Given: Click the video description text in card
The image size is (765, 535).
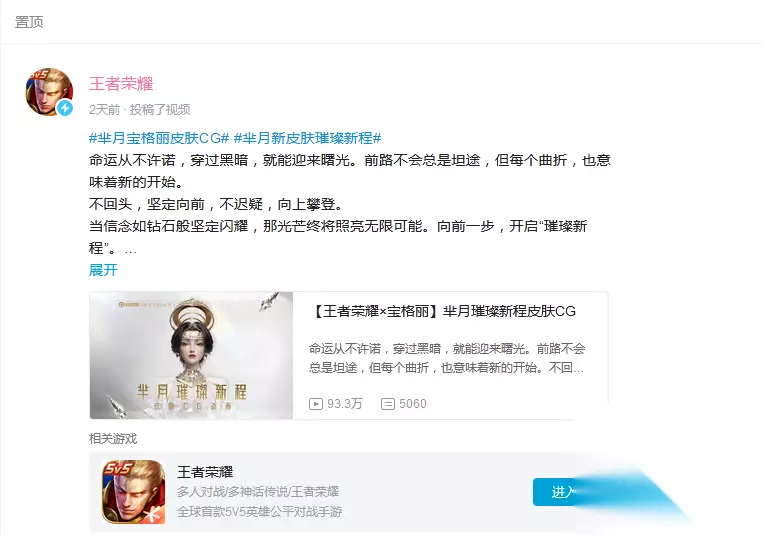Looking at the screenshot, I should [x=446, y=358].
